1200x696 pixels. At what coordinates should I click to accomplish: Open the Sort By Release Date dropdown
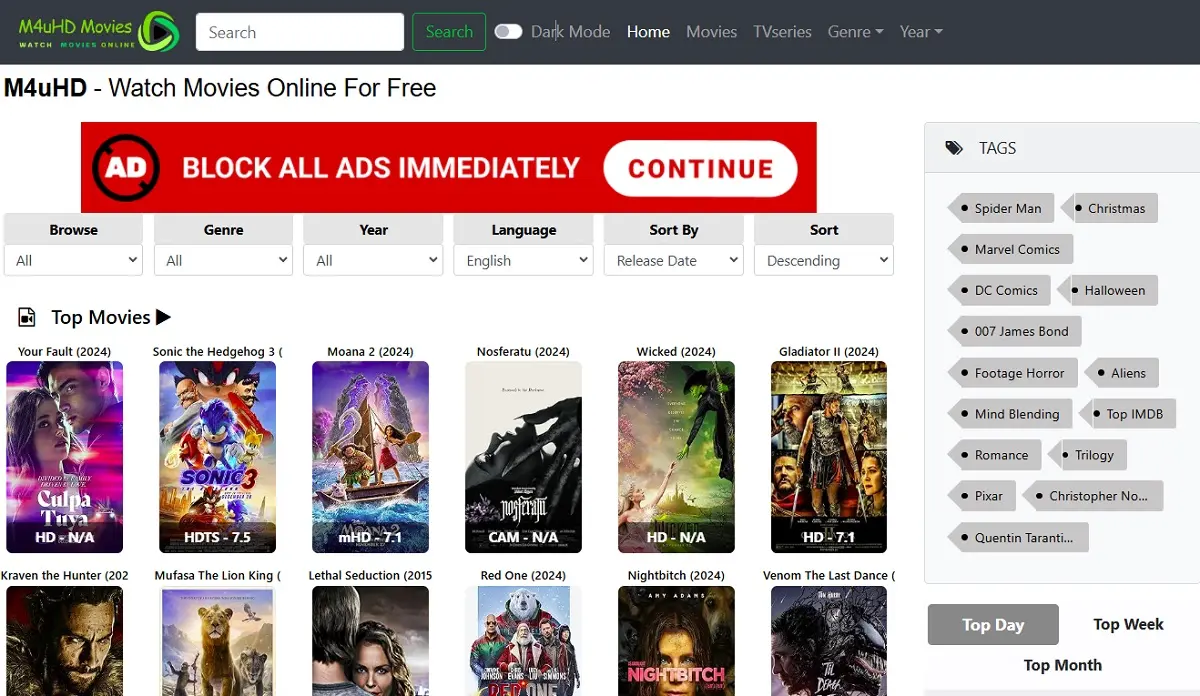point(674,260)
